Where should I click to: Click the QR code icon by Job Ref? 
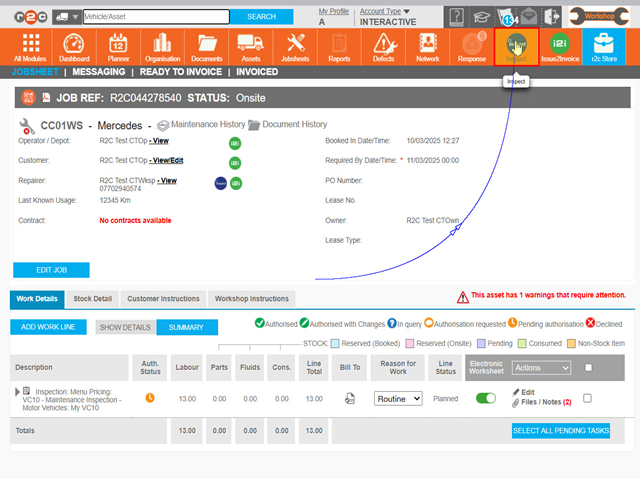(28, 98)
